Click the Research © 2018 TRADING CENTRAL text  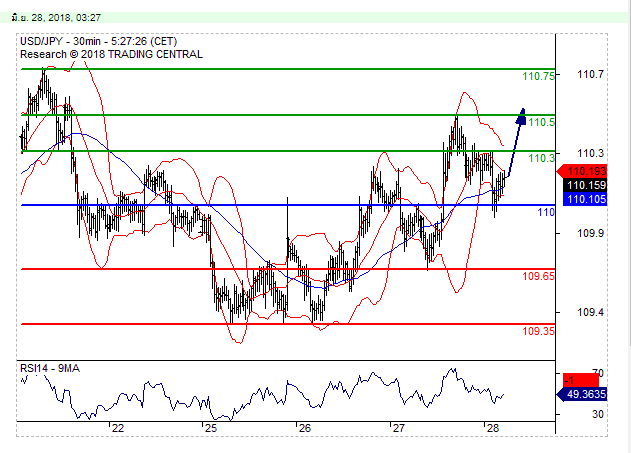tap(111, 54)
